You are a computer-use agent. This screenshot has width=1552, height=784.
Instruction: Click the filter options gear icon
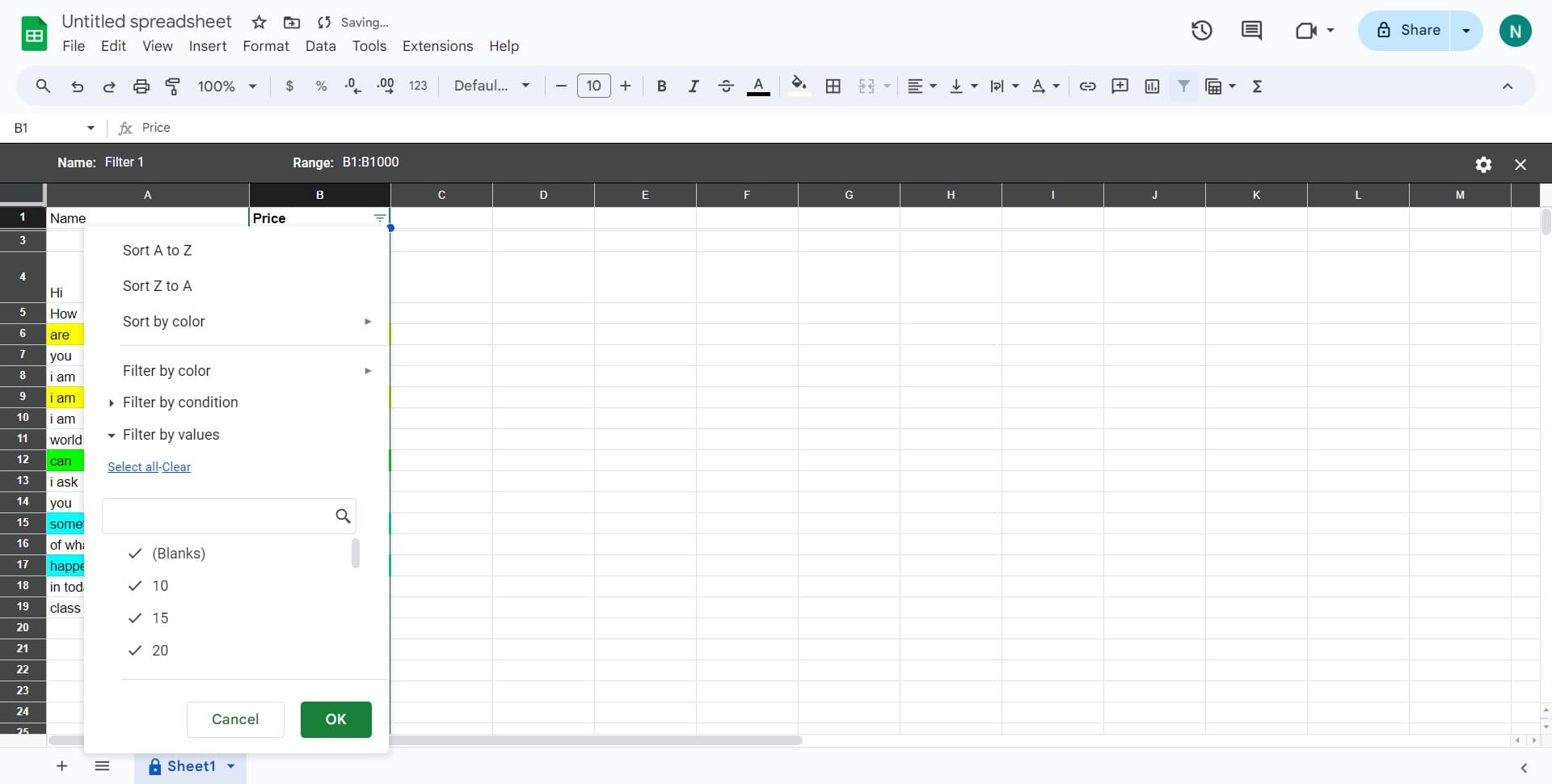pos(1483,164)
